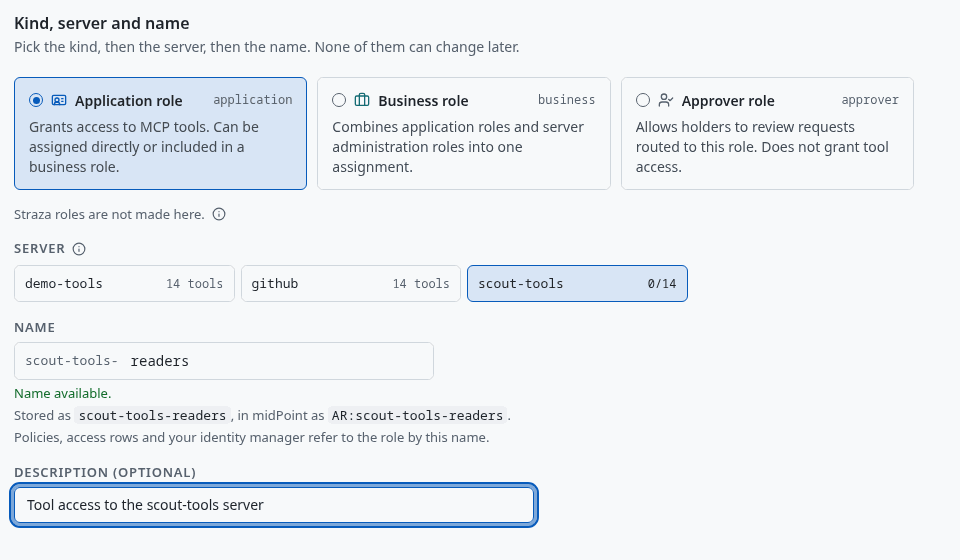The height and width of the screenshot is (560, 960).
Task: Select the Approver role radio button
Action: [643, 100]
